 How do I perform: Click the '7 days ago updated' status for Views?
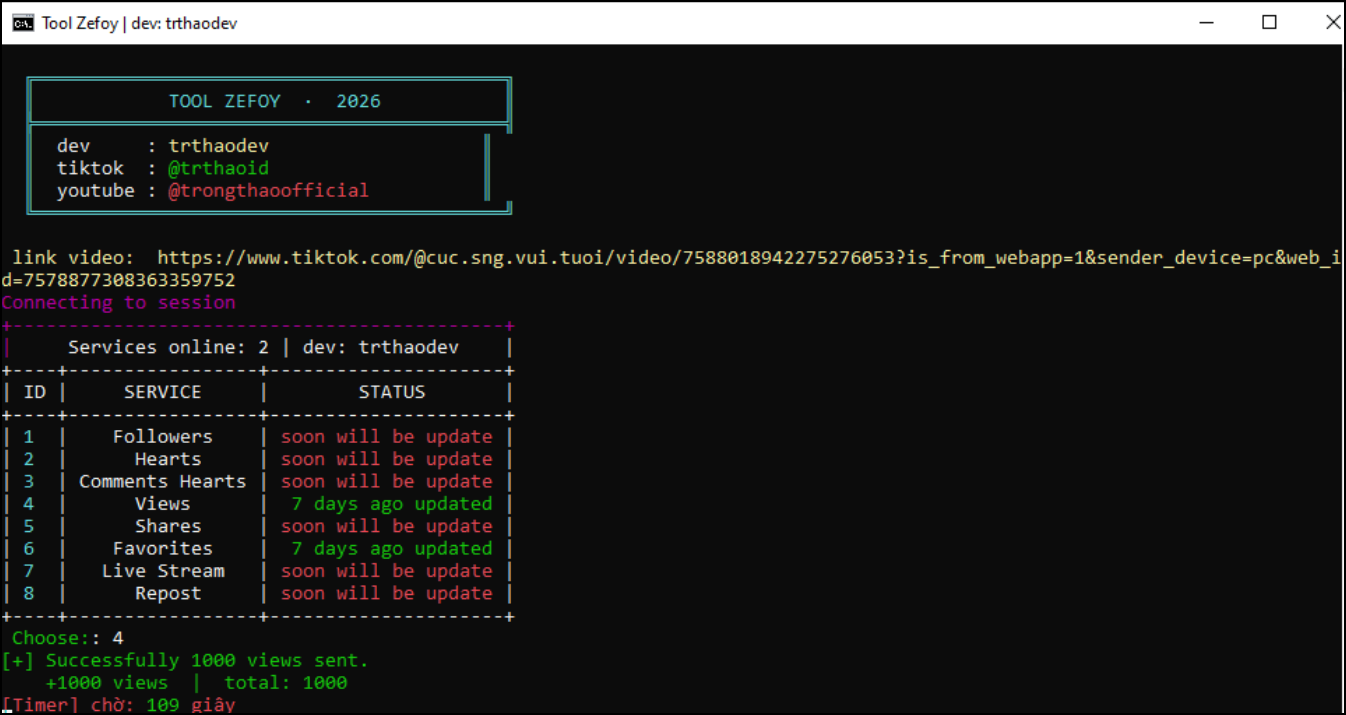pos(391,503)
